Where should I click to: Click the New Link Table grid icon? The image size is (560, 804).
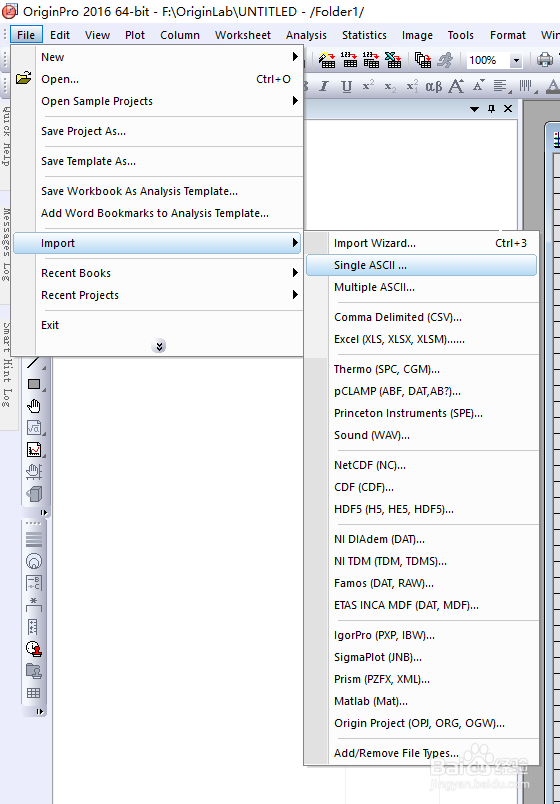point(34,693)
